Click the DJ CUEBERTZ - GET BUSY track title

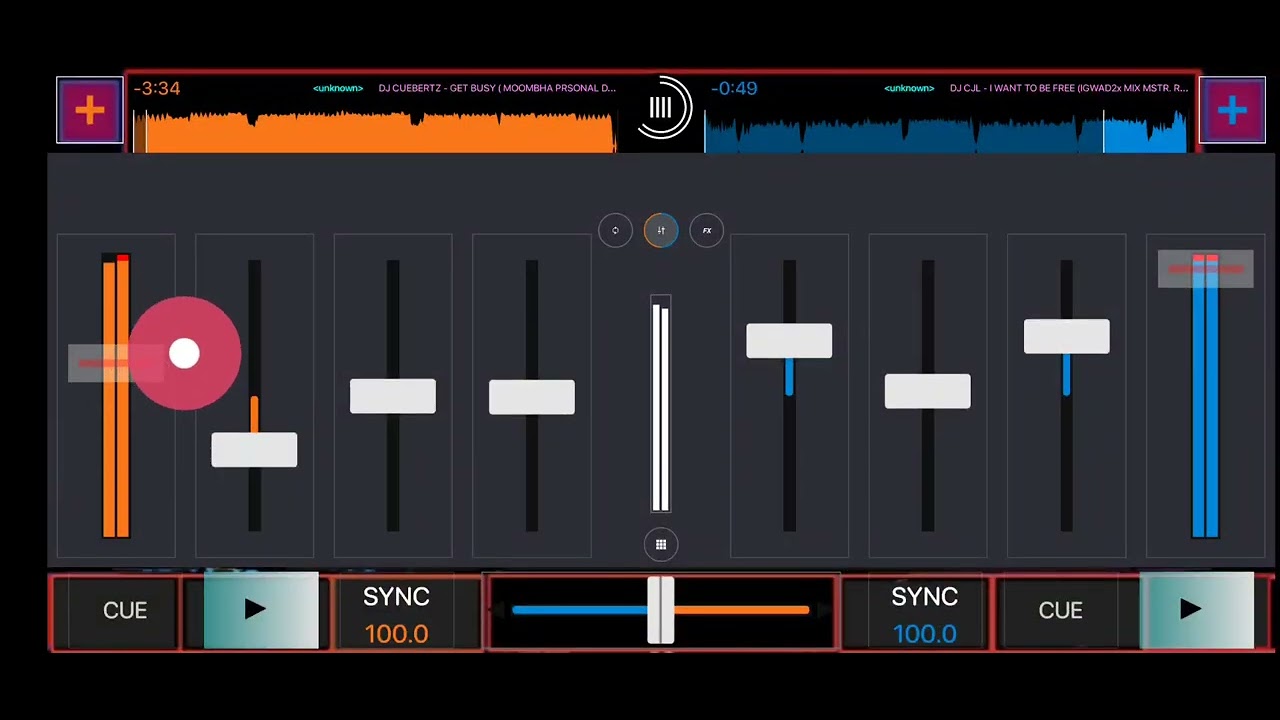497,88
